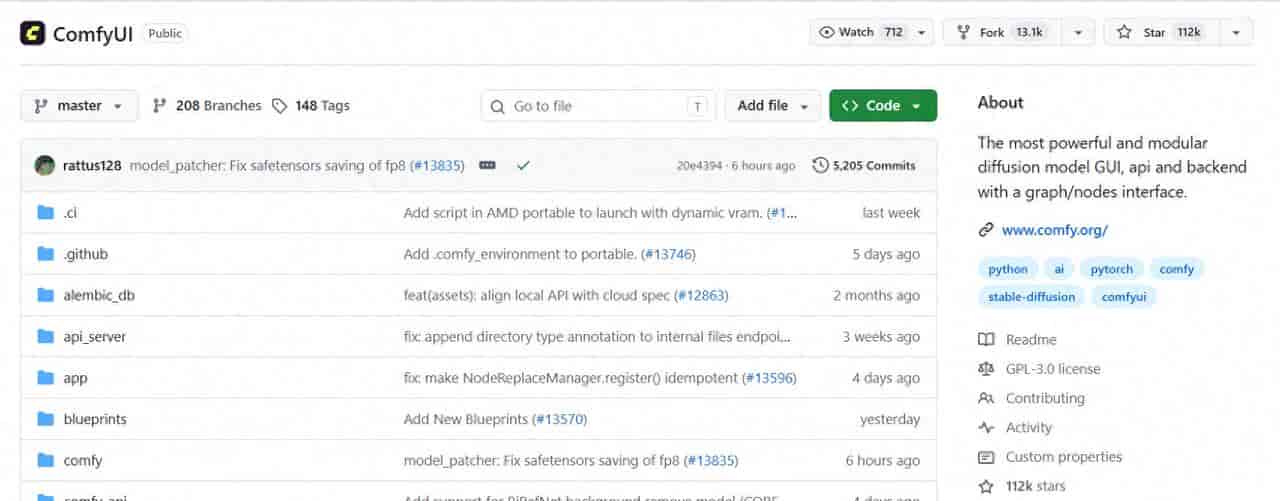Open the comfy folder
The image size is (1280, 501).
click(x=82, y=461)
